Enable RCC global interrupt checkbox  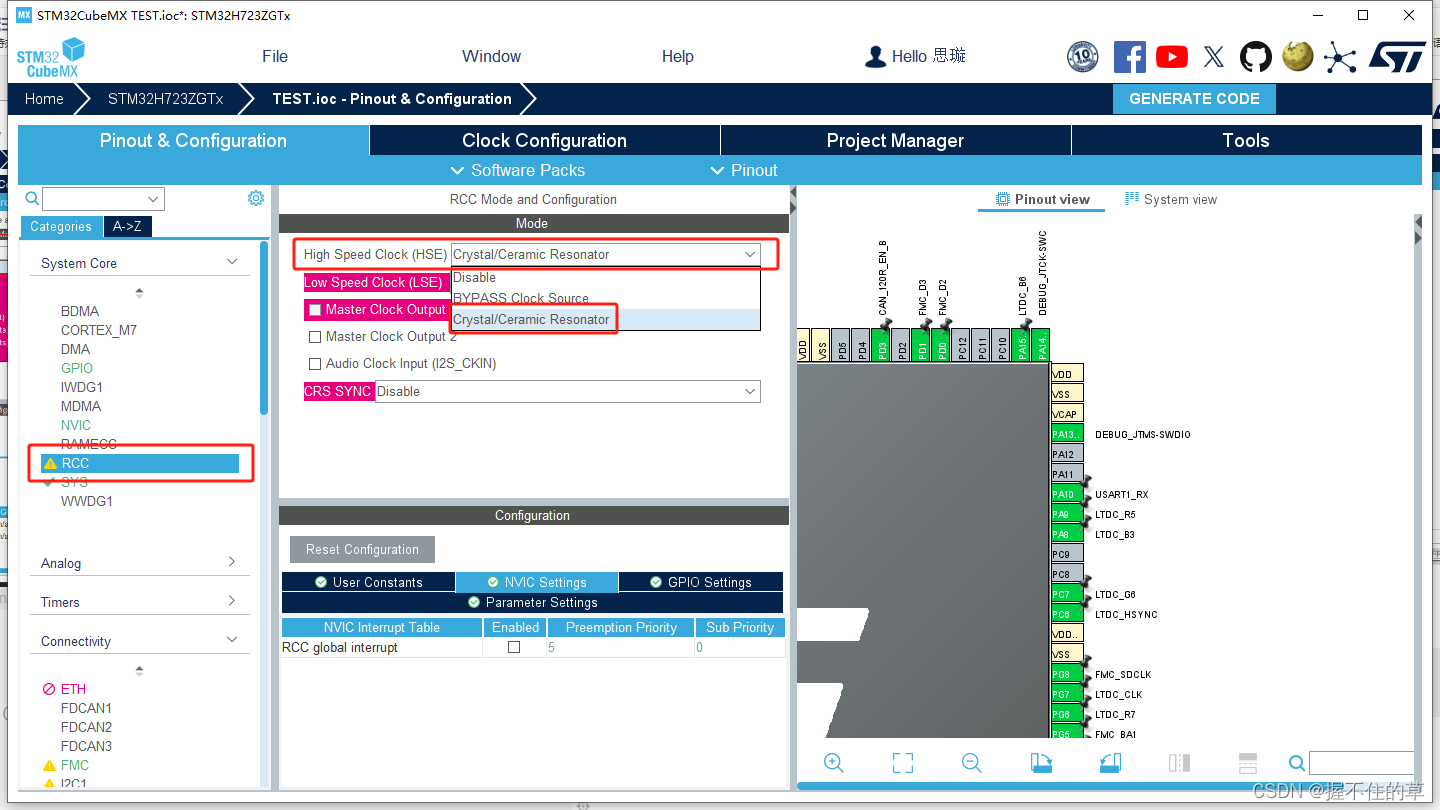pyautogui.click(x=514, y=647)
